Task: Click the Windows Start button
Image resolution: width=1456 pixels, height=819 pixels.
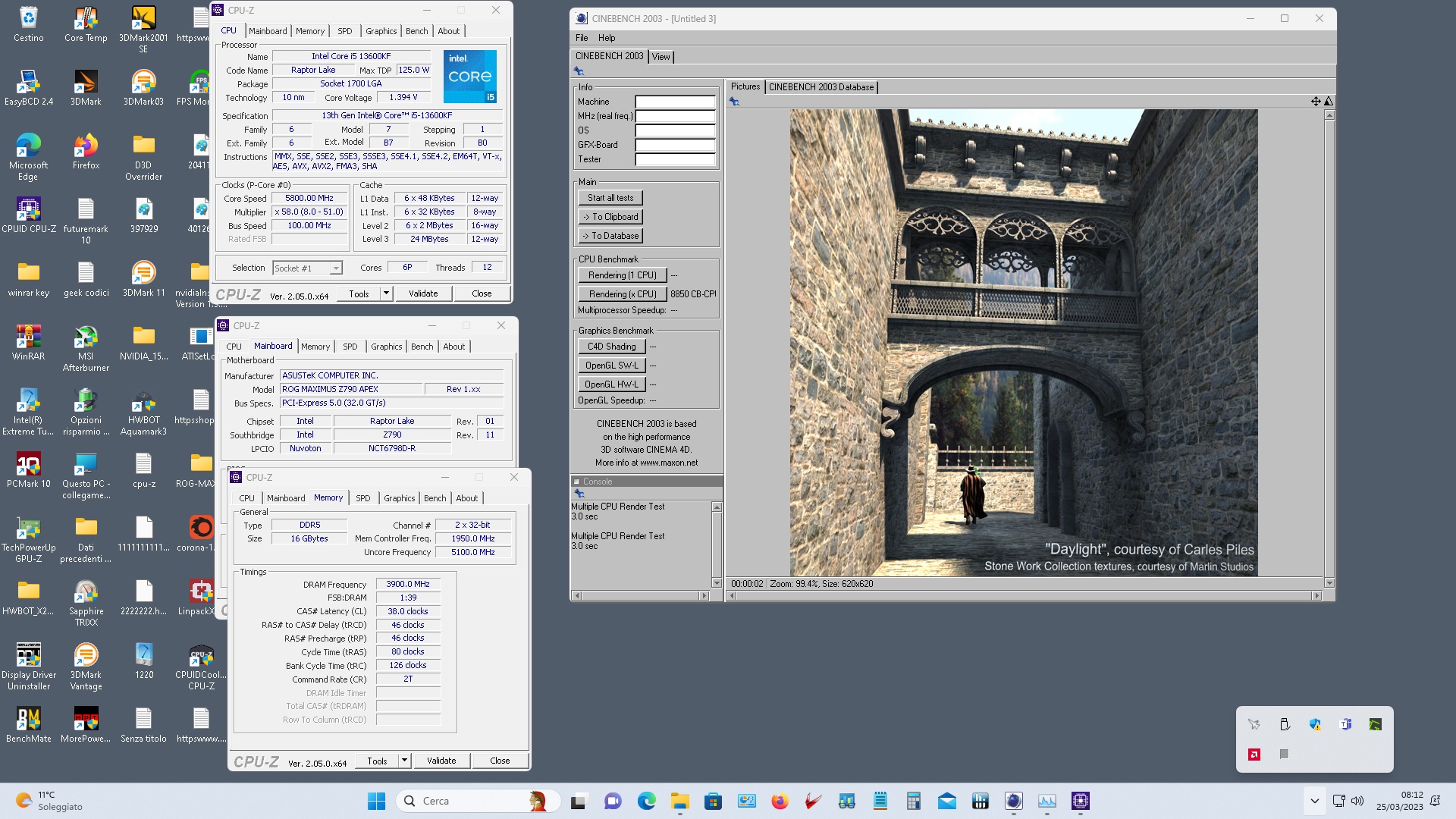Action: (x=376, y=801)
